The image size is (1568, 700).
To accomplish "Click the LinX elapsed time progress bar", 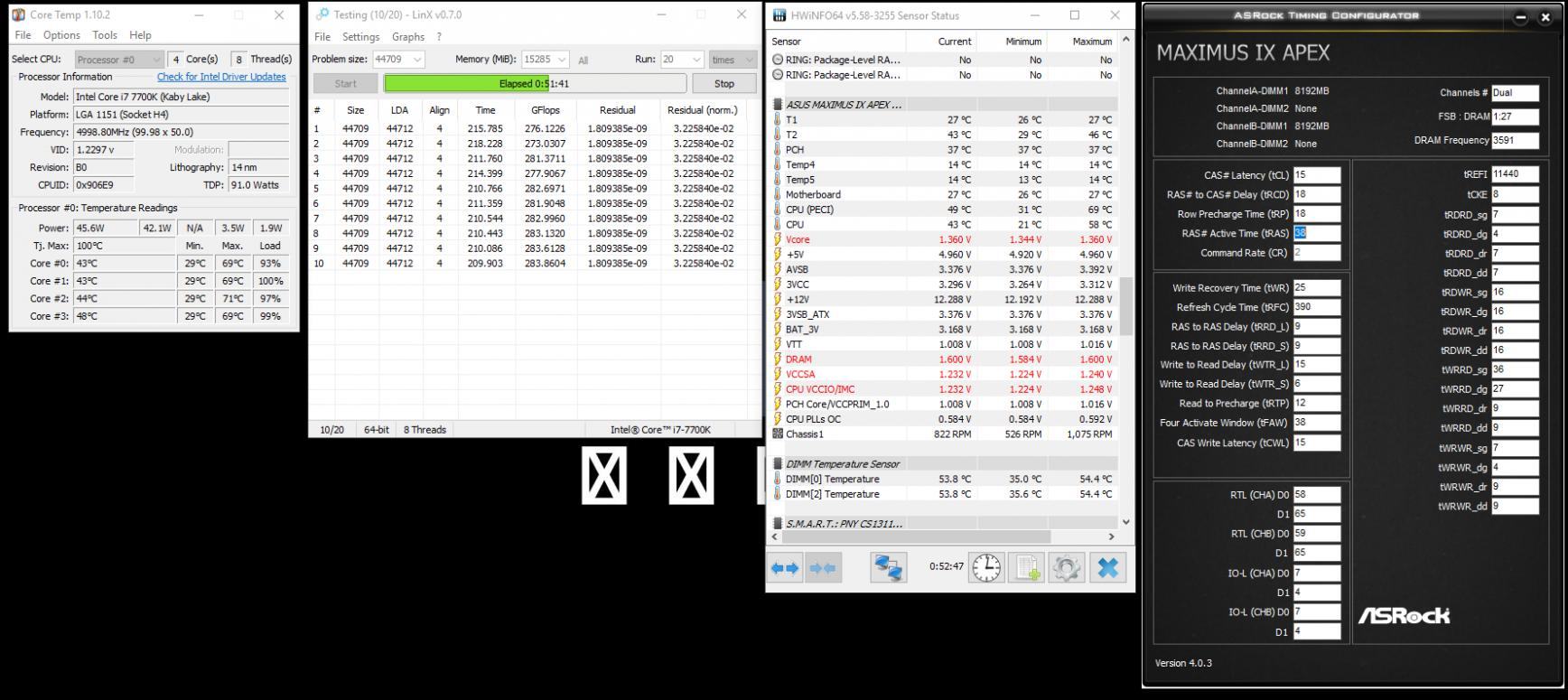I will [x=535, y=83].
